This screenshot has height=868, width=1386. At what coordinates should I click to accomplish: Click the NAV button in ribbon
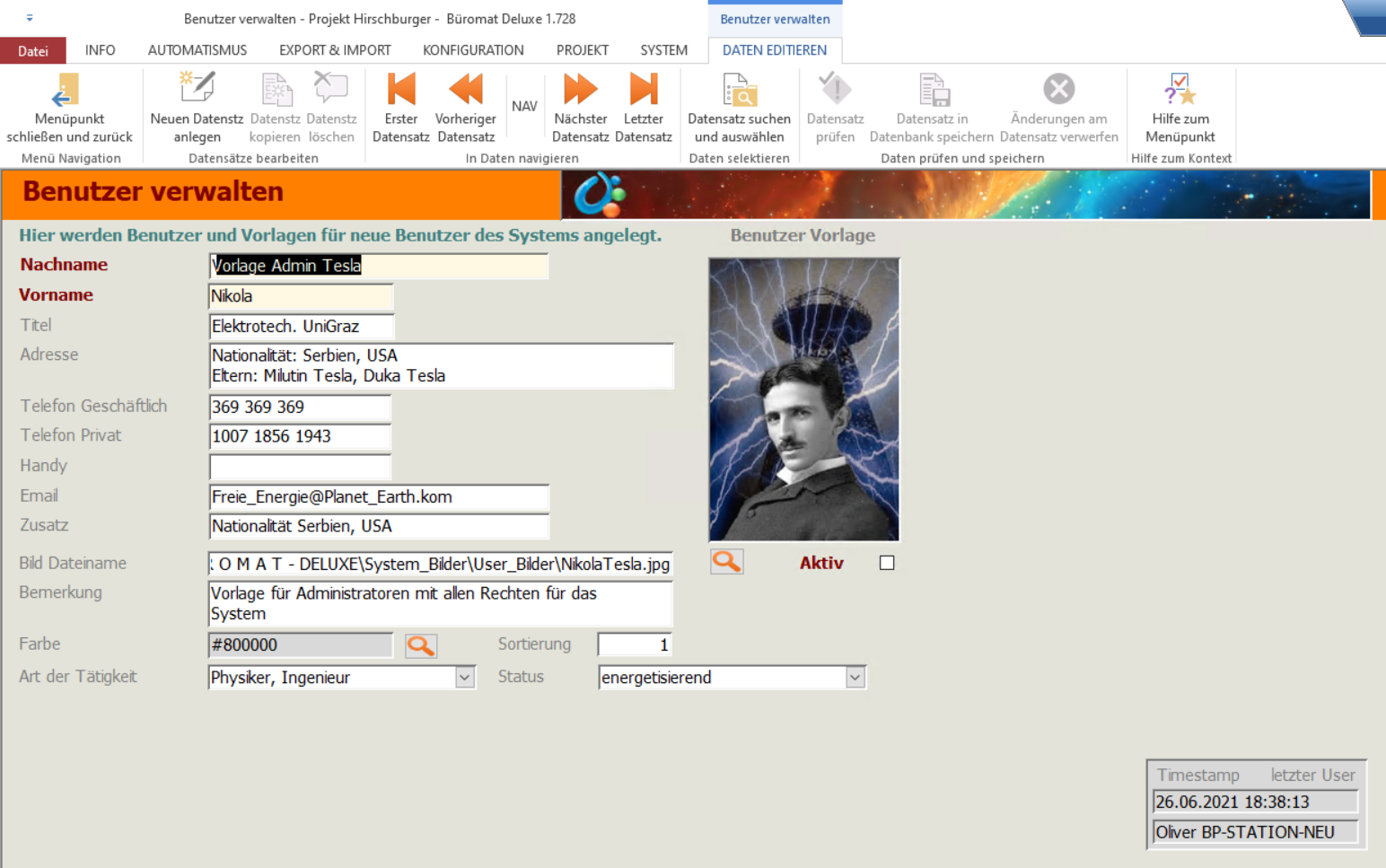[x=524, y=106]
